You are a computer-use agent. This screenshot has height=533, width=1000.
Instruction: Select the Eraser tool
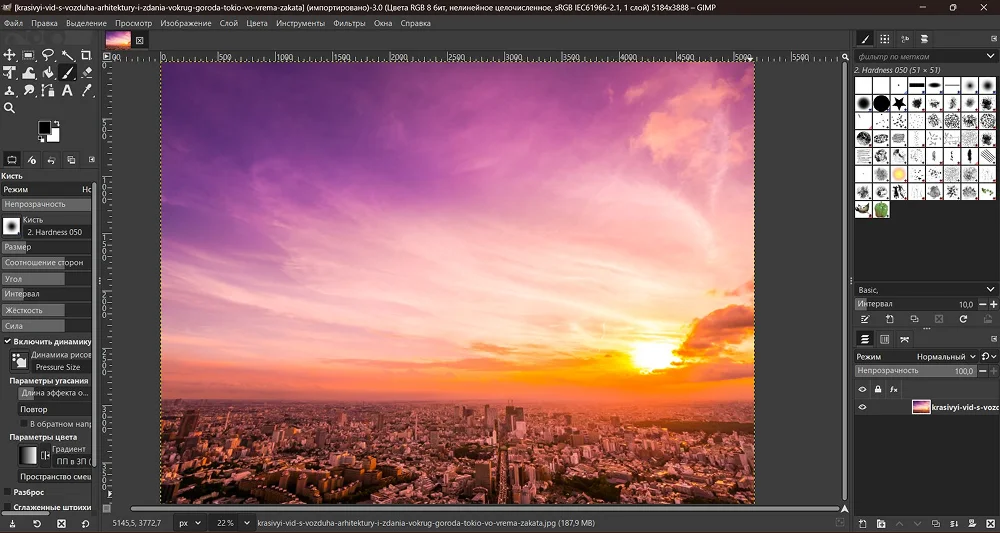(86, 73)
